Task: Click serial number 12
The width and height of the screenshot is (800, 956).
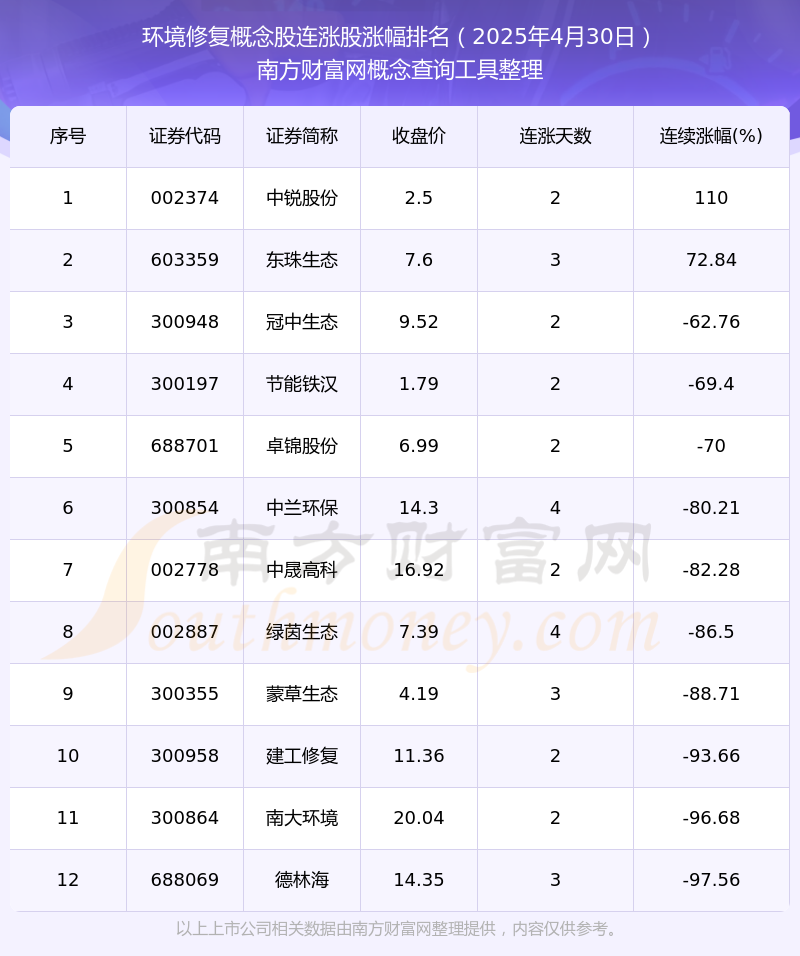Action: point(68,880)
